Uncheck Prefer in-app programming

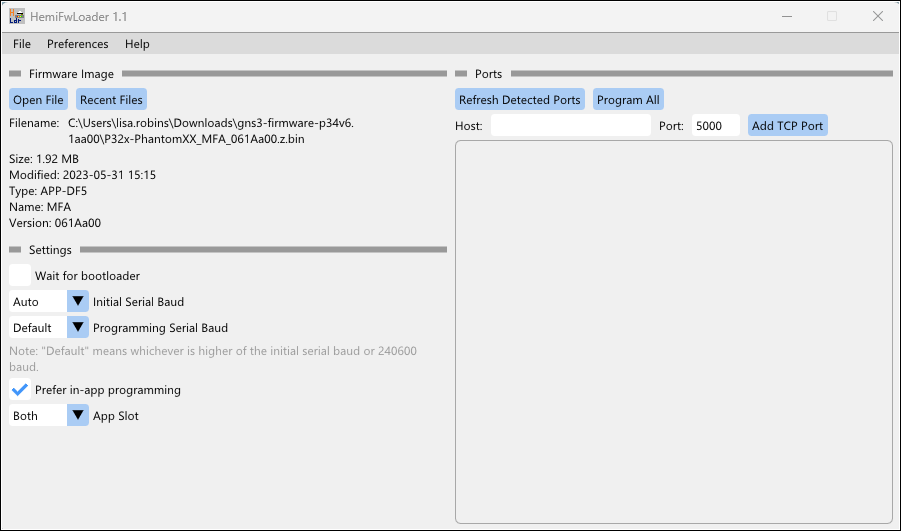(x=20, y=390)
